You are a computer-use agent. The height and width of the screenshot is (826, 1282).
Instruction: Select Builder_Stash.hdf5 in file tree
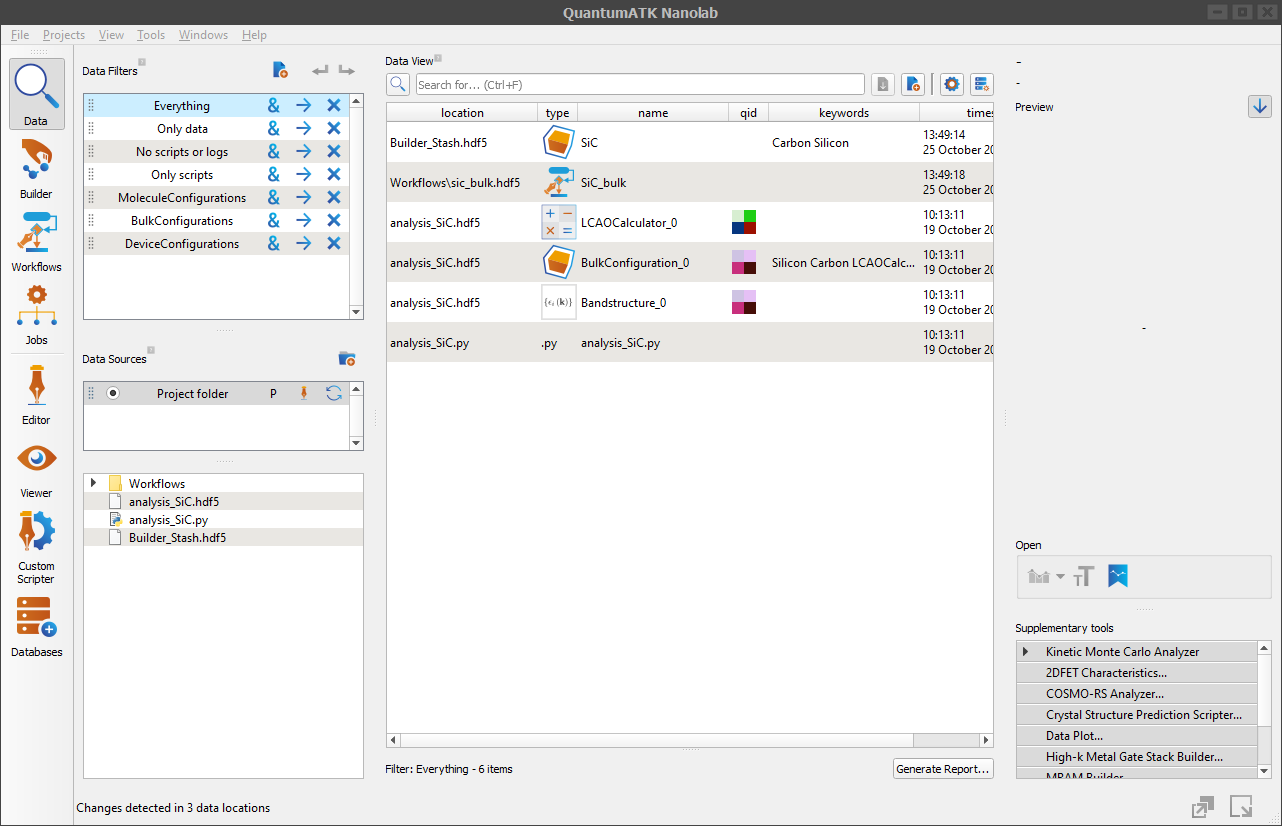[177, 538]
